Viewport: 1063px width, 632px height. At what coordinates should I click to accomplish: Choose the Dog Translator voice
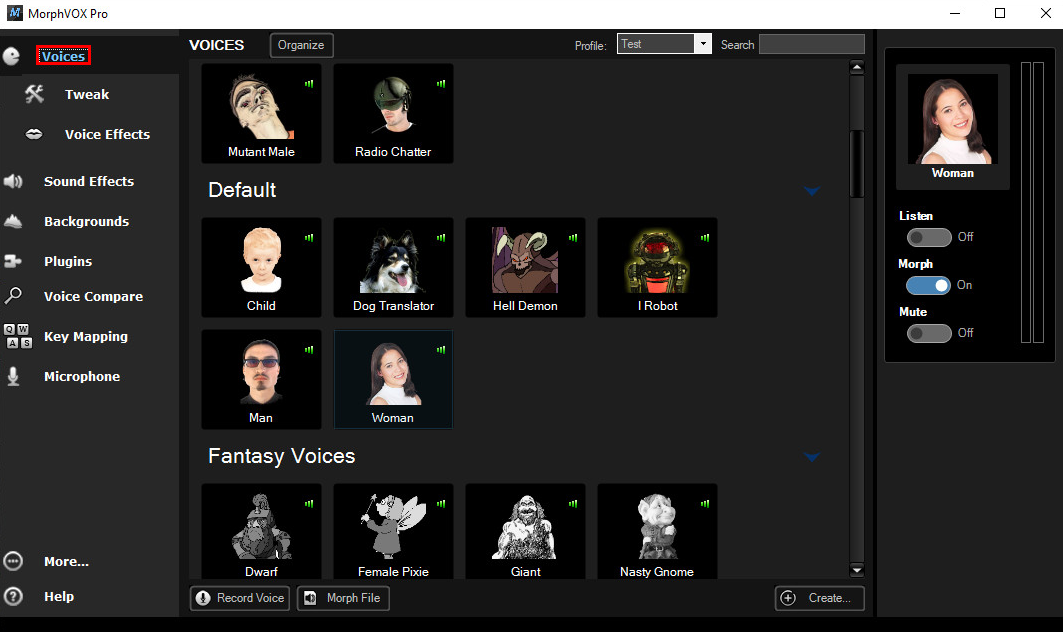pos(393,267)
